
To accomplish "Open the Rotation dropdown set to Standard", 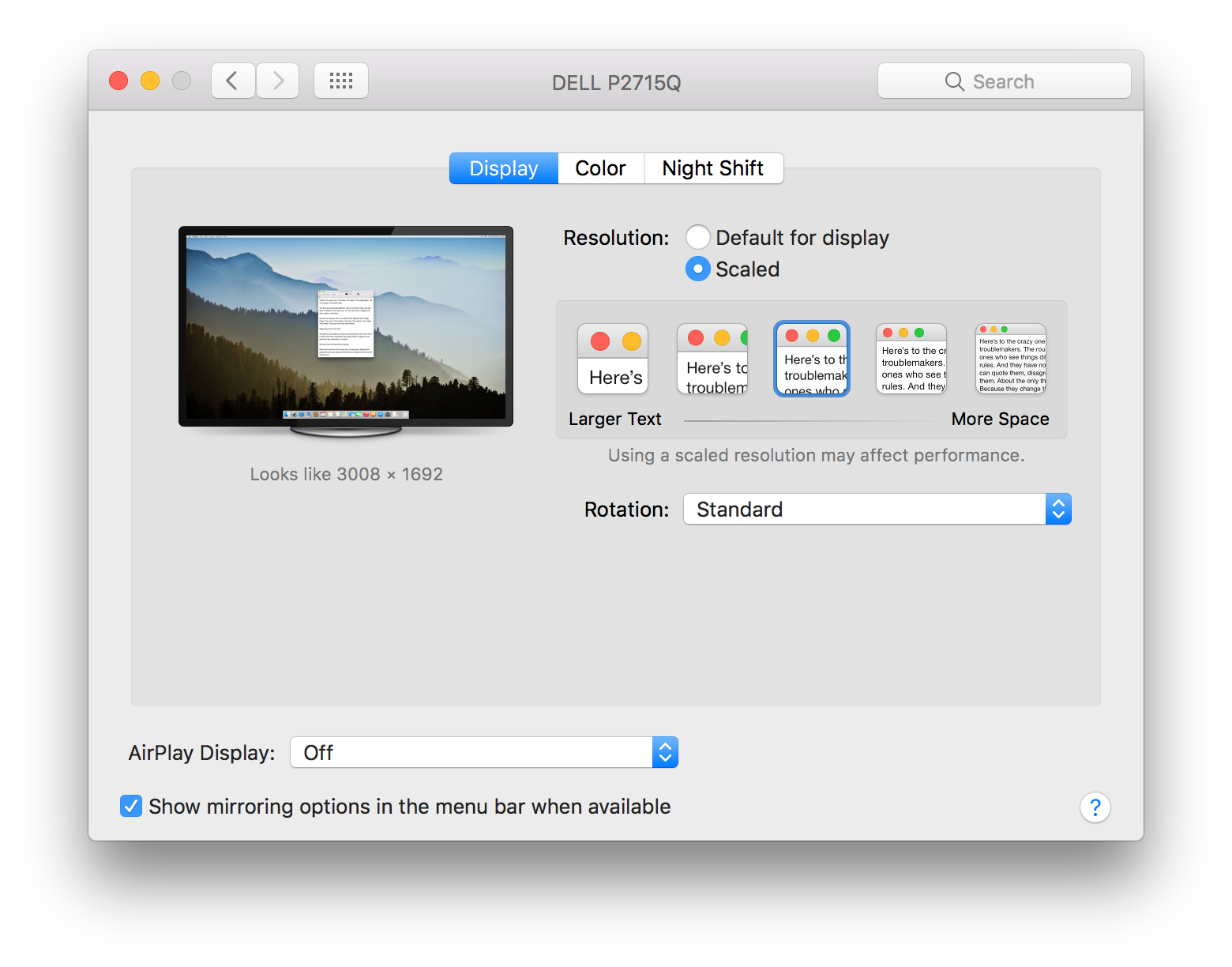I will (x=877, y=509).
